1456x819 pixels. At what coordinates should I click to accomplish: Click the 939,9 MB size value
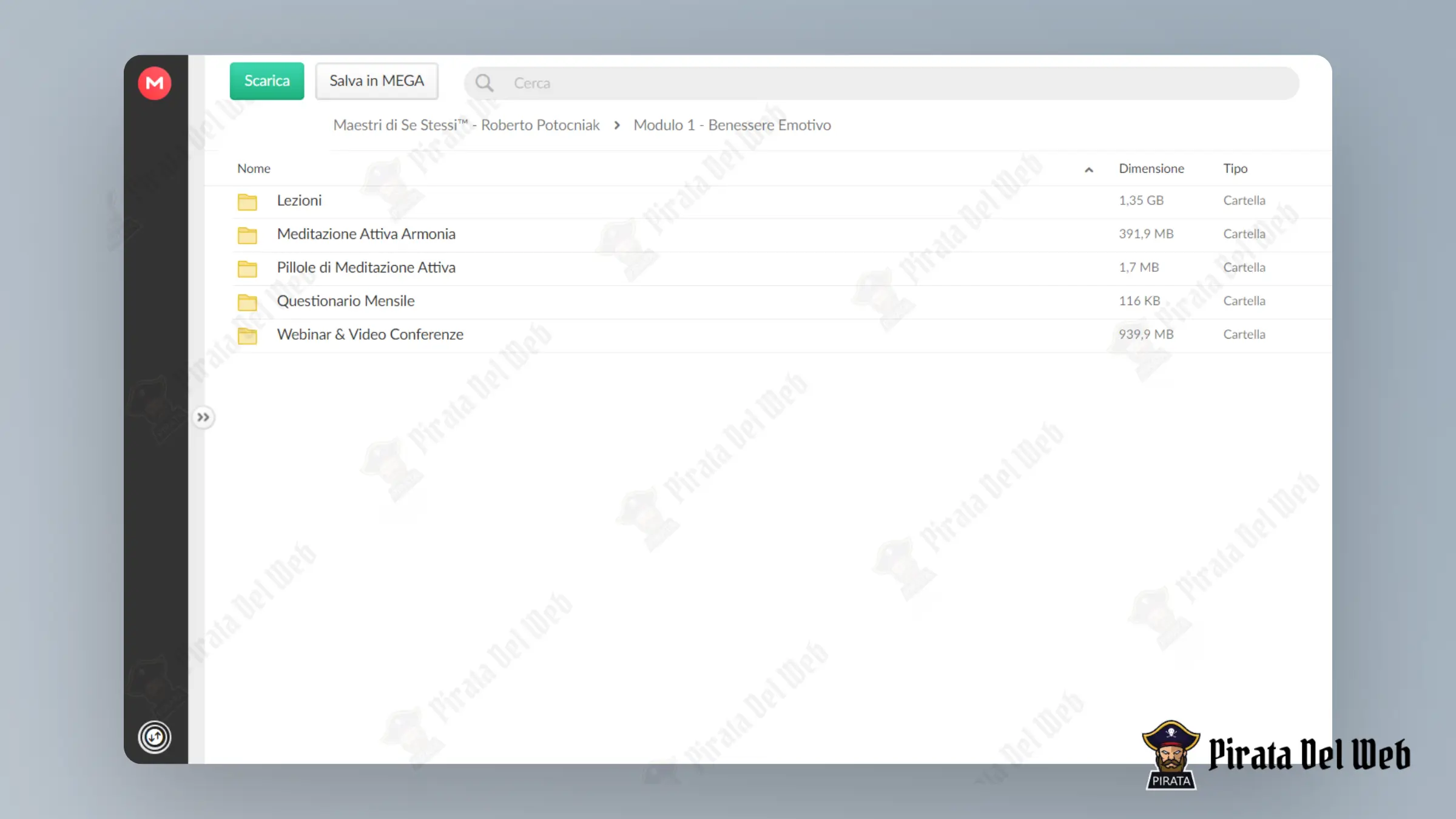click(x=1146, y=334)
